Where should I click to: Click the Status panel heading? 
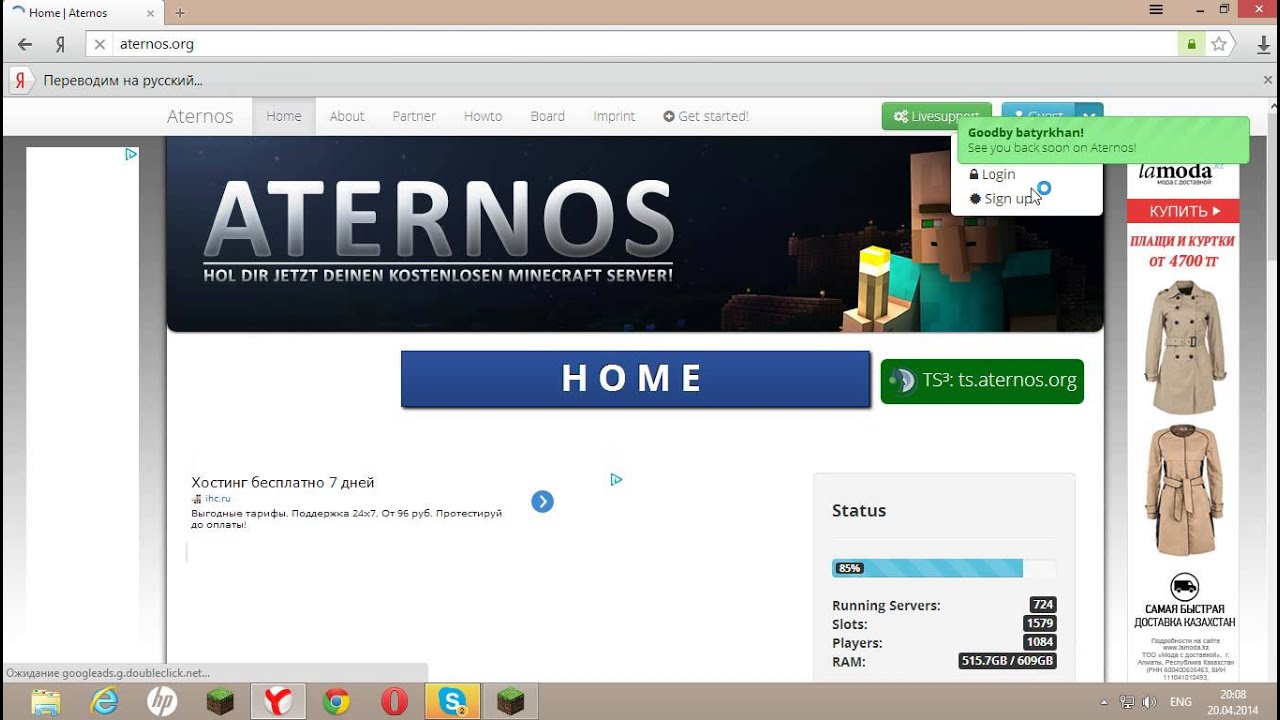pos(859,510)
